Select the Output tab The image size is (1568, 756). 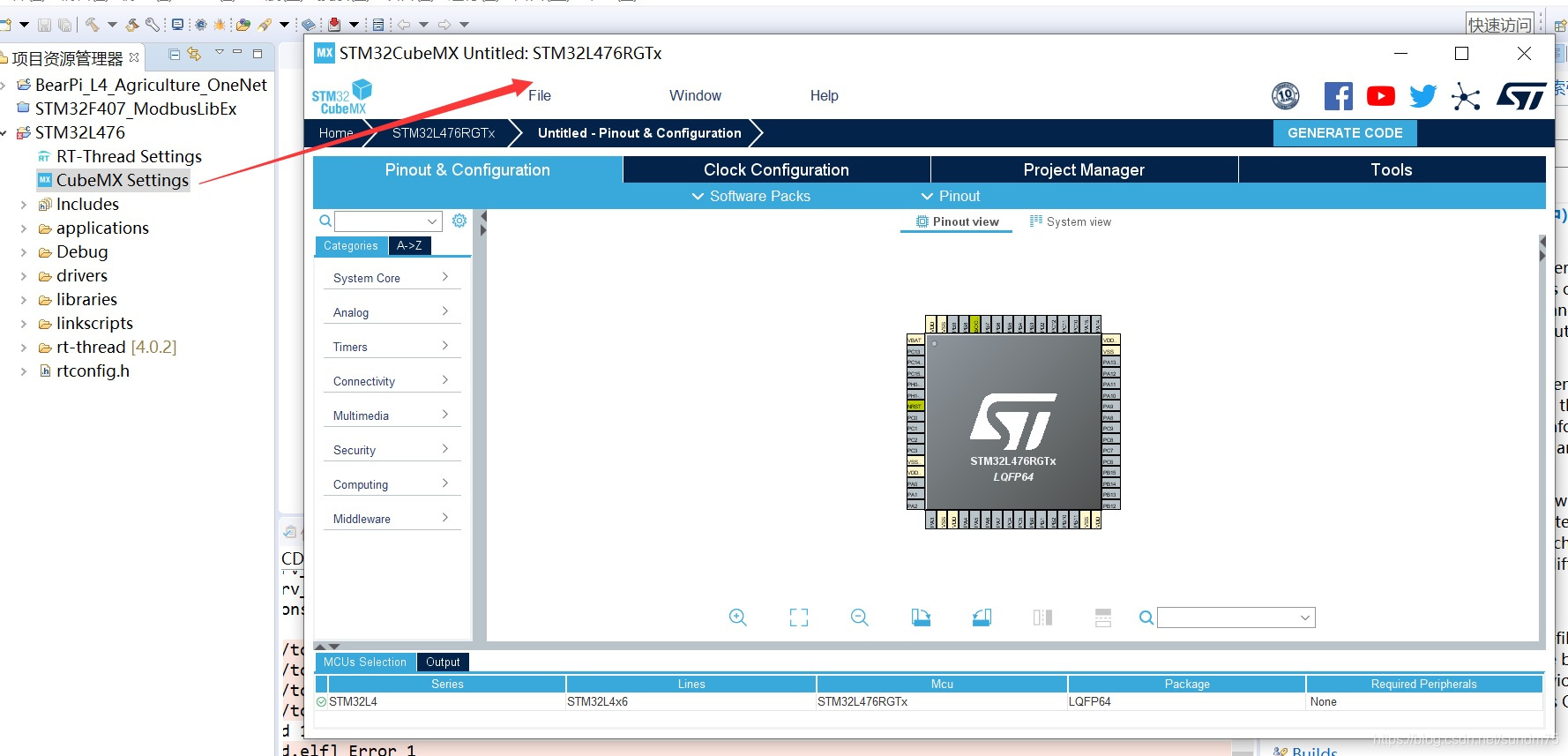point(443,662)
